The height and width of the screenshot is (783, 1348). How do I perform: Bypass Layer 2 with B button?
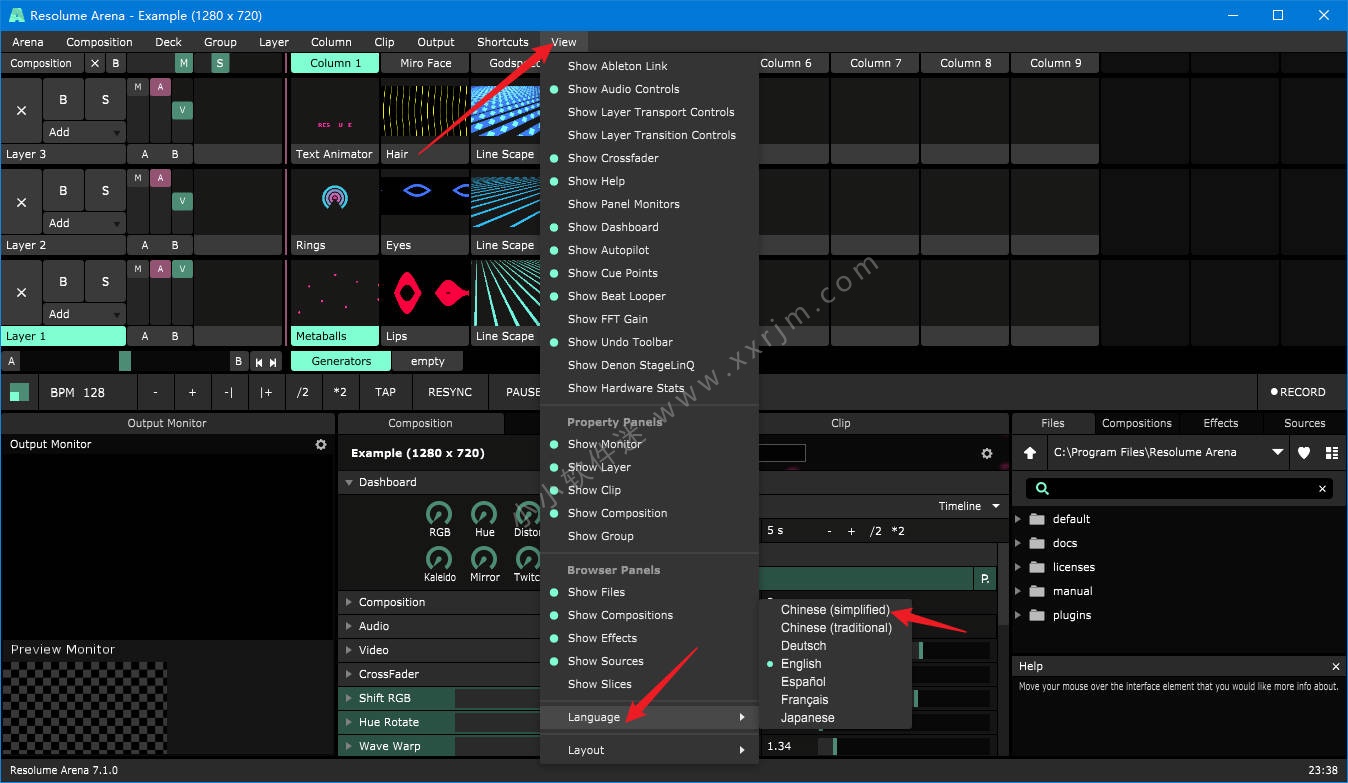[63, 190]
